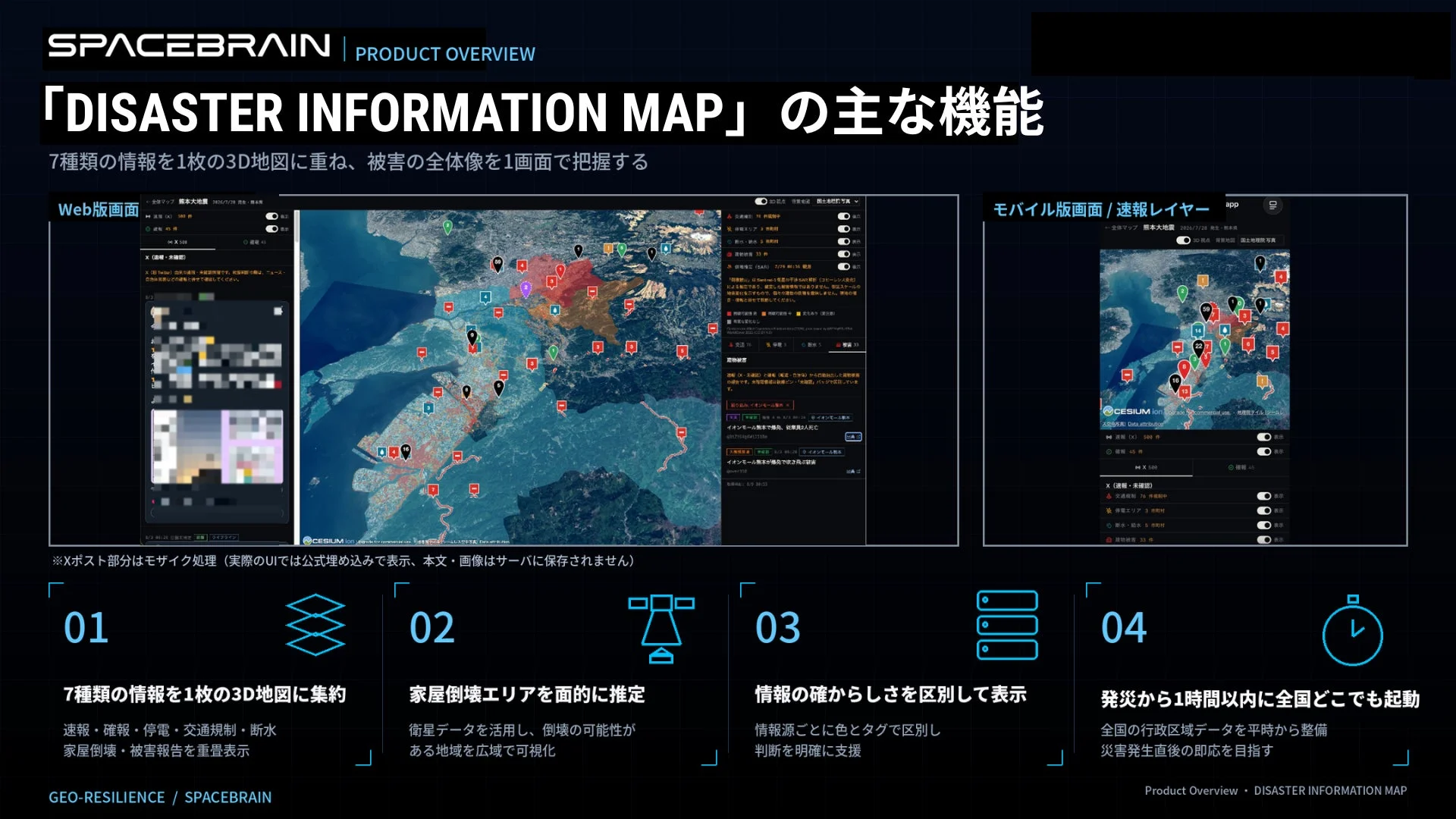1456x819 pixels.
Task: Click the black pin marked 59 on mobile map
Action: [1206, 311]
